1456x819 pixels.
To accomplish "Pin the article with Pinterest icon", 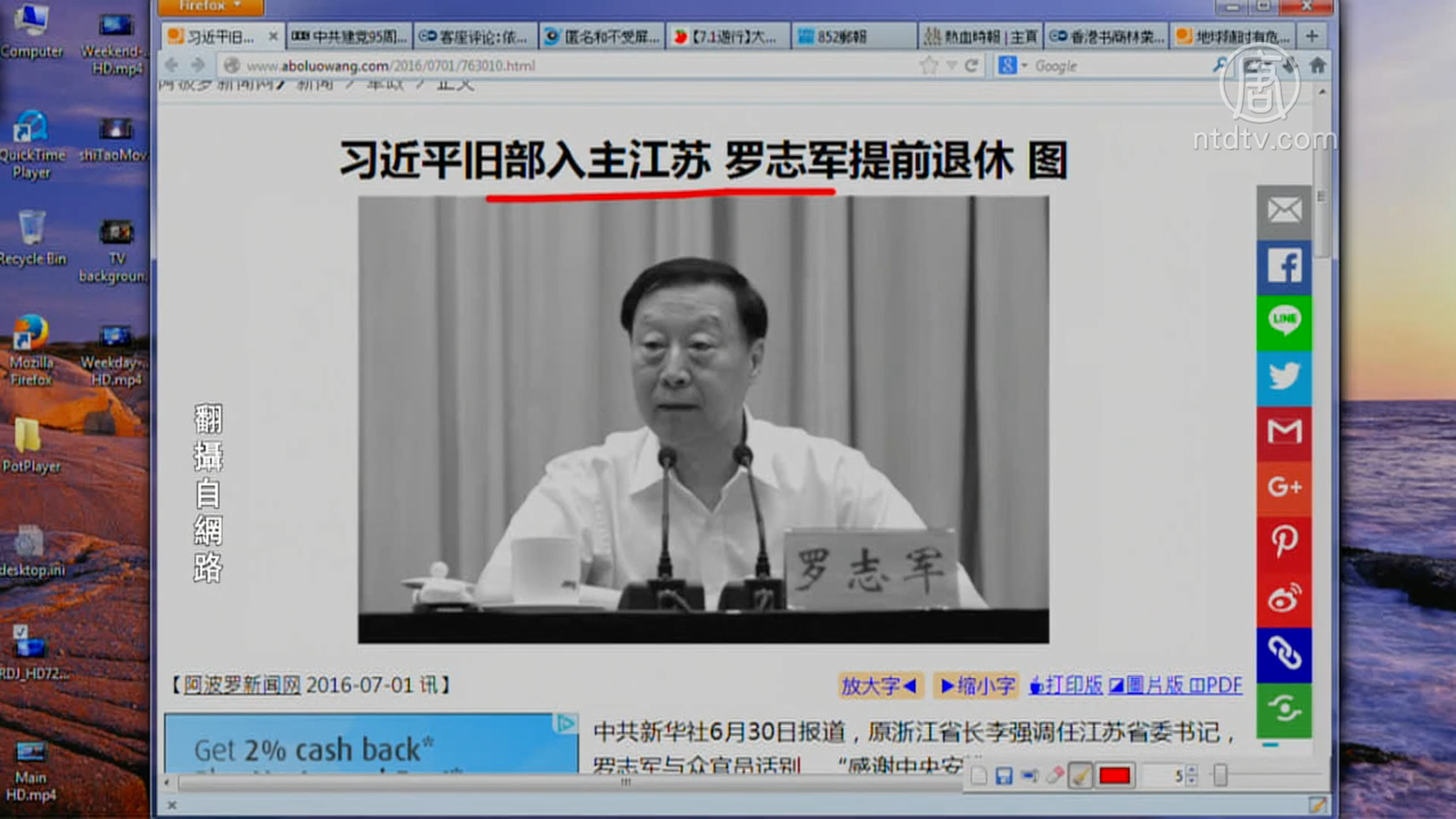I will tap(1284, 541).
